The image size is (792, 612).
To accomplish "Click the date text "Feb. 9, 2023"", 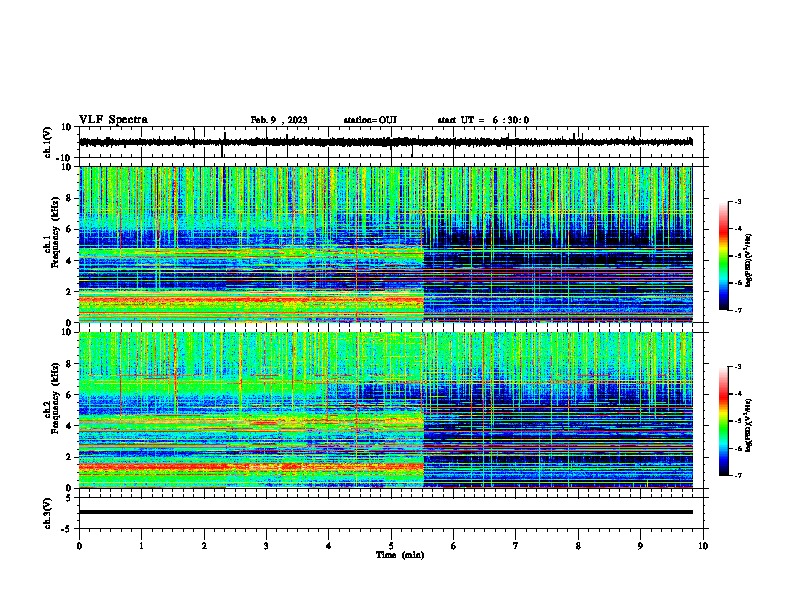I will pyautogui.click(x=279, y=120).
